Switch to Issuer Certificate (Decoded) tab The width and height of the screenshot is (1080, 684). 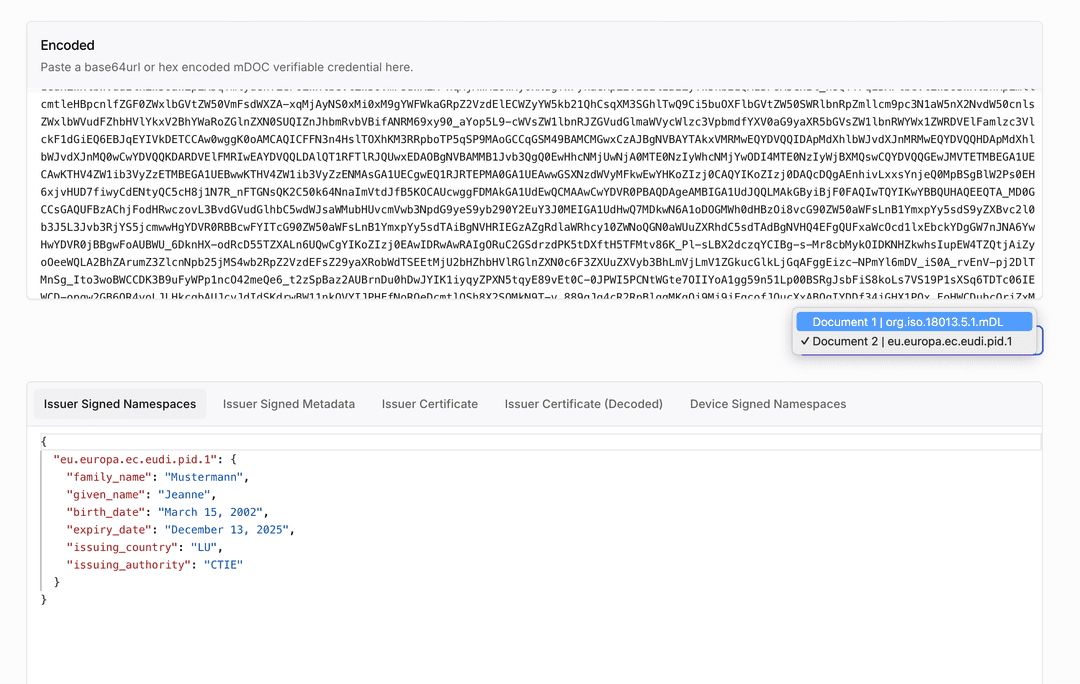[583, 404]
